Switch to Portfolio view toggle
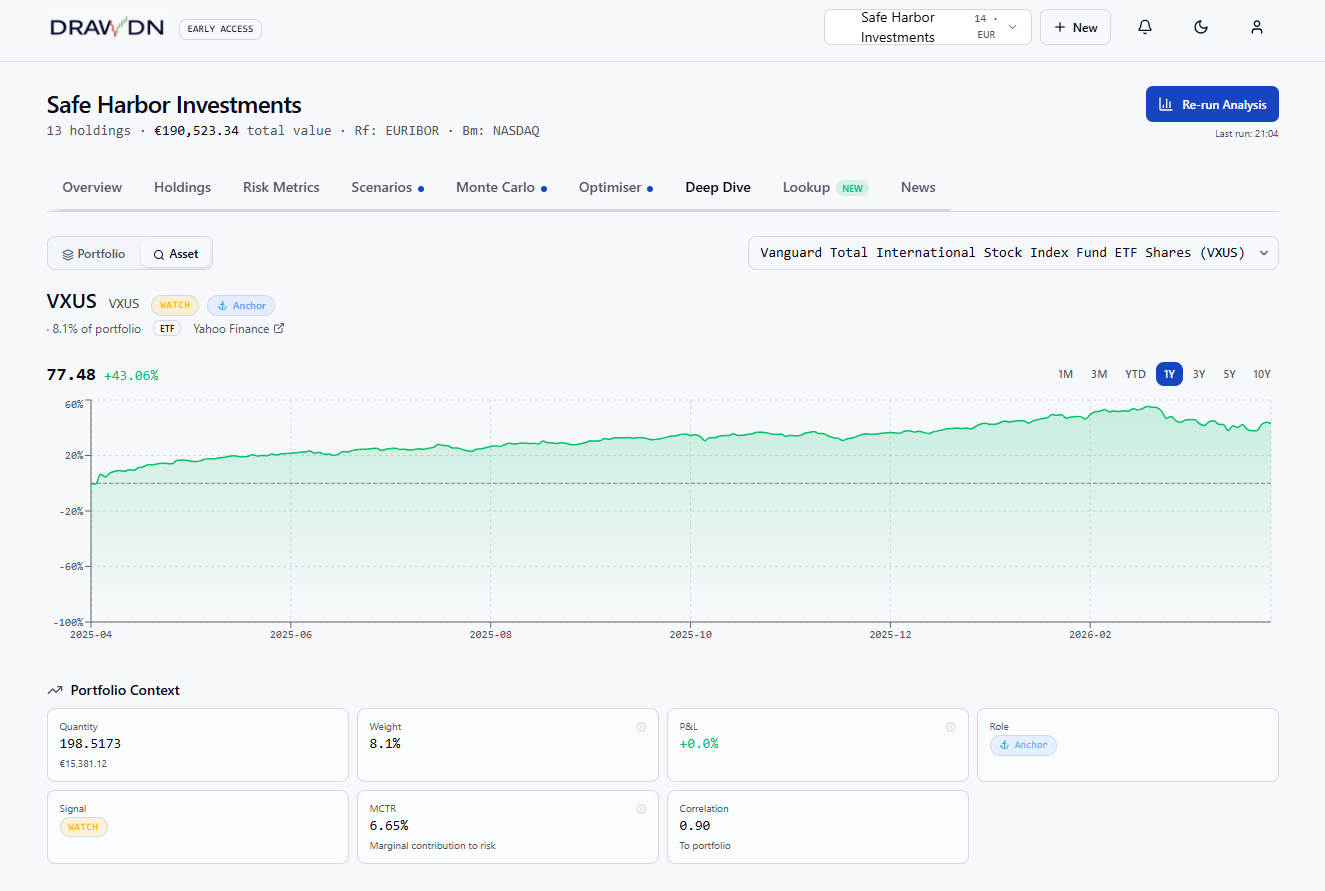This screenshot has width=1325, height=891. [94, 254]
